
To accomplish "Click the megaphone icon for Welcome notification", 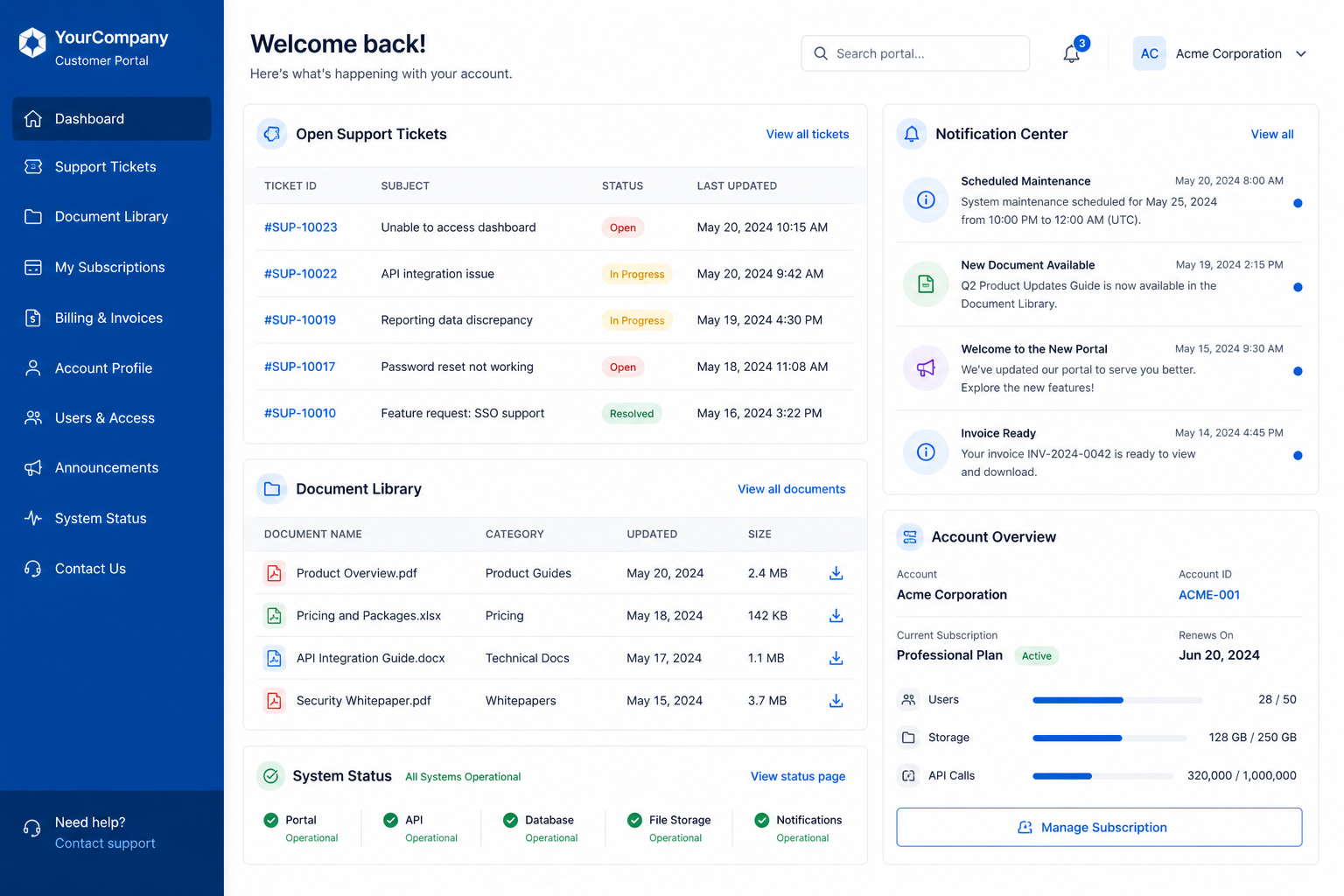I will pyautogui.click(x=926, y=368).
